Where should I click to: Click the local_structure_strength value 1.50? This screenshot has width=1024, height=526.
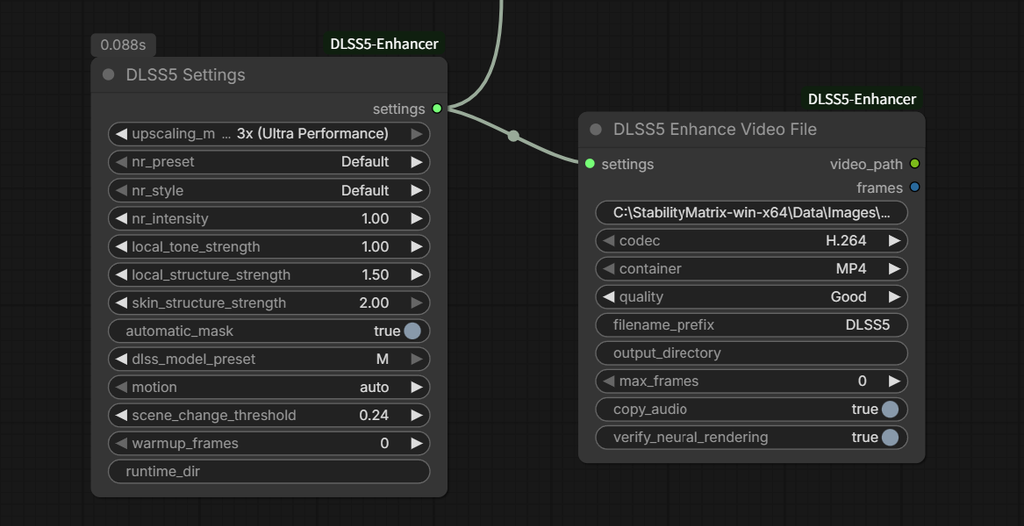point(375,275)
